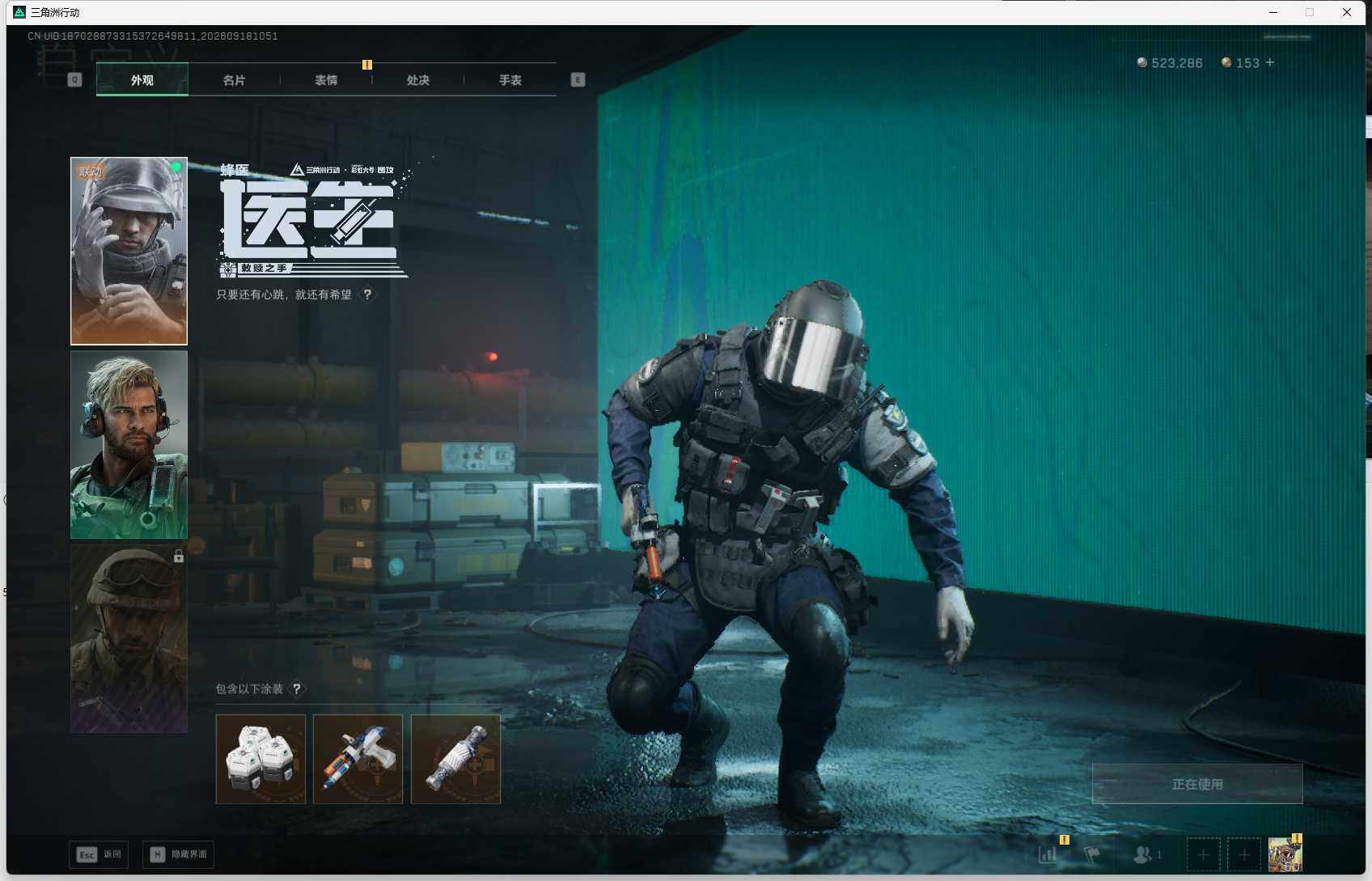Open the 名片 tab
This screenshot has height=881, width=1372.
click(234, 79)
